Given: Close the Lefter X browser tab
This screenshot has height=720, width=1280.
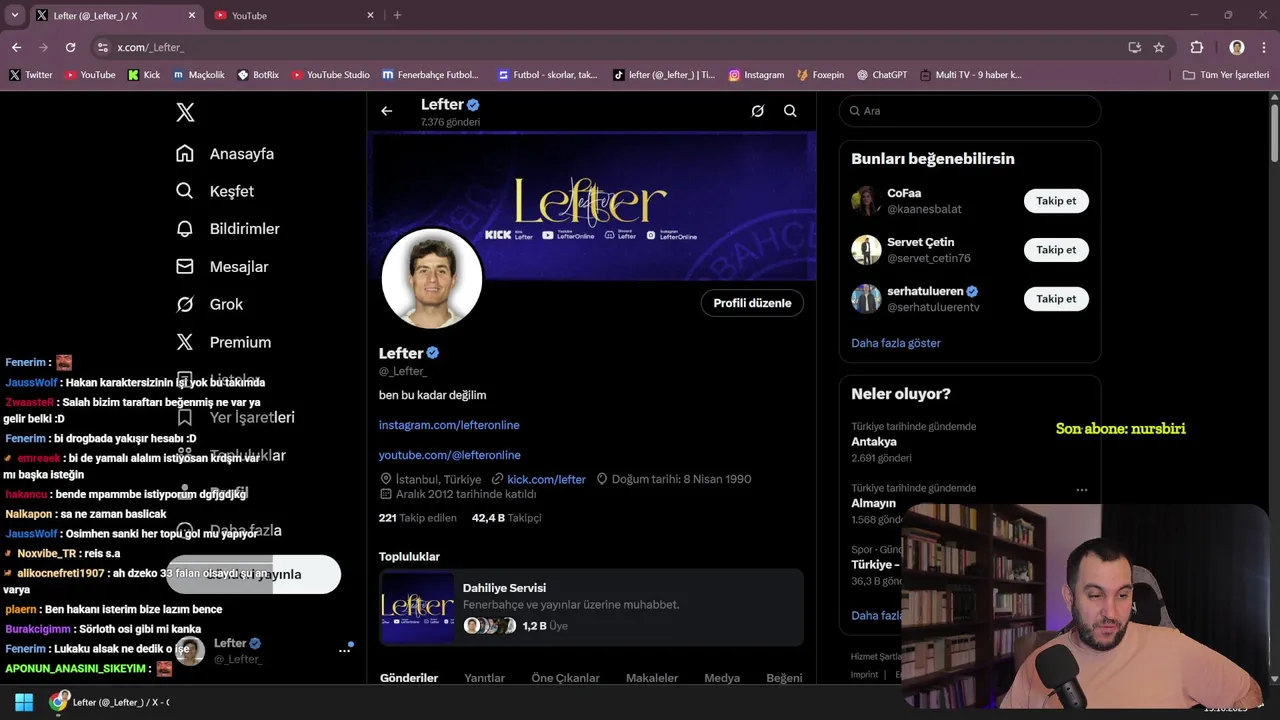Looking at the screenshot, I should click(191, 15).
